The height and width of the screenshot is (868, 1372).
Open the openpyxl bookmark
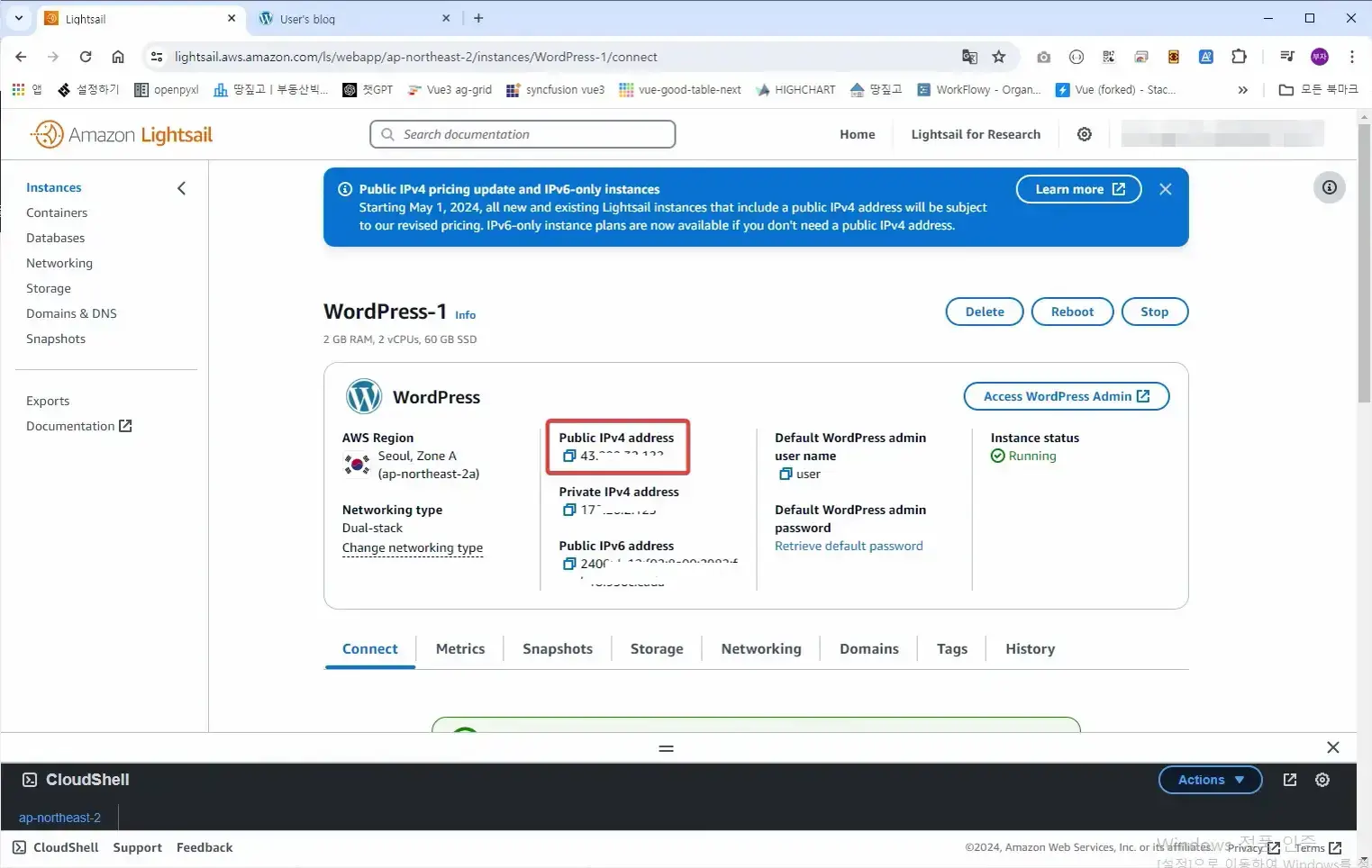pyautogui.click(x=167, y=90)
